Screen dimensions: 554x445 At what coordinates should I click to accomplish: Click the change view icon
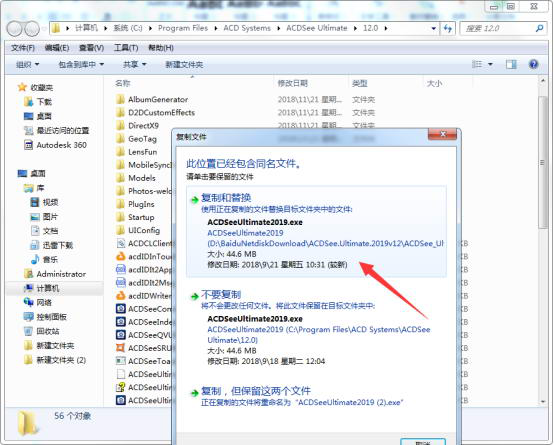tap(477, 64)
